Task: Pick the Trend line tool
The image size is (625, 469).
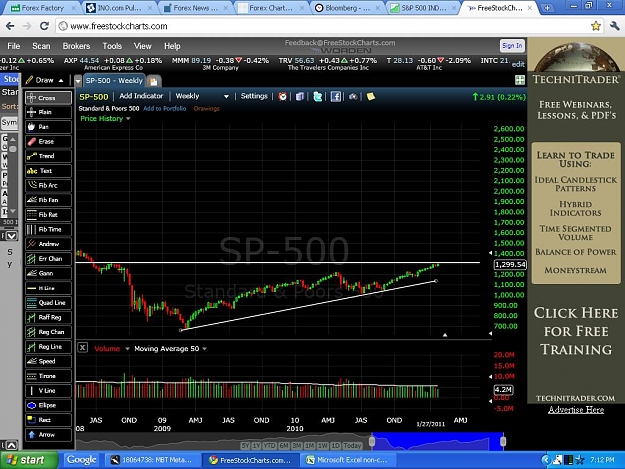Action: pos(48,156)
